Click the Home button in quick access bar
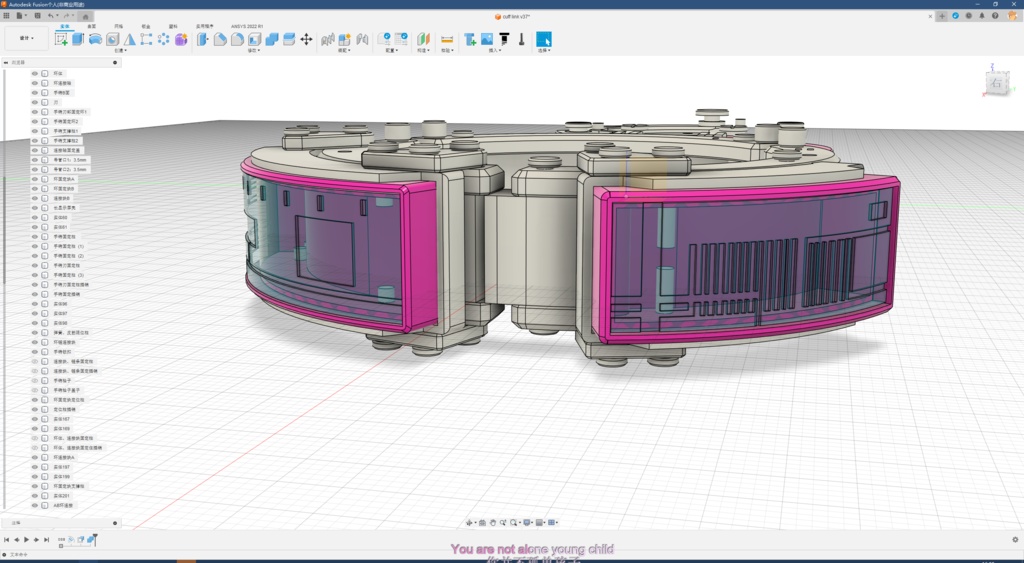The image size is (1024, 563). tap(85, 16)
